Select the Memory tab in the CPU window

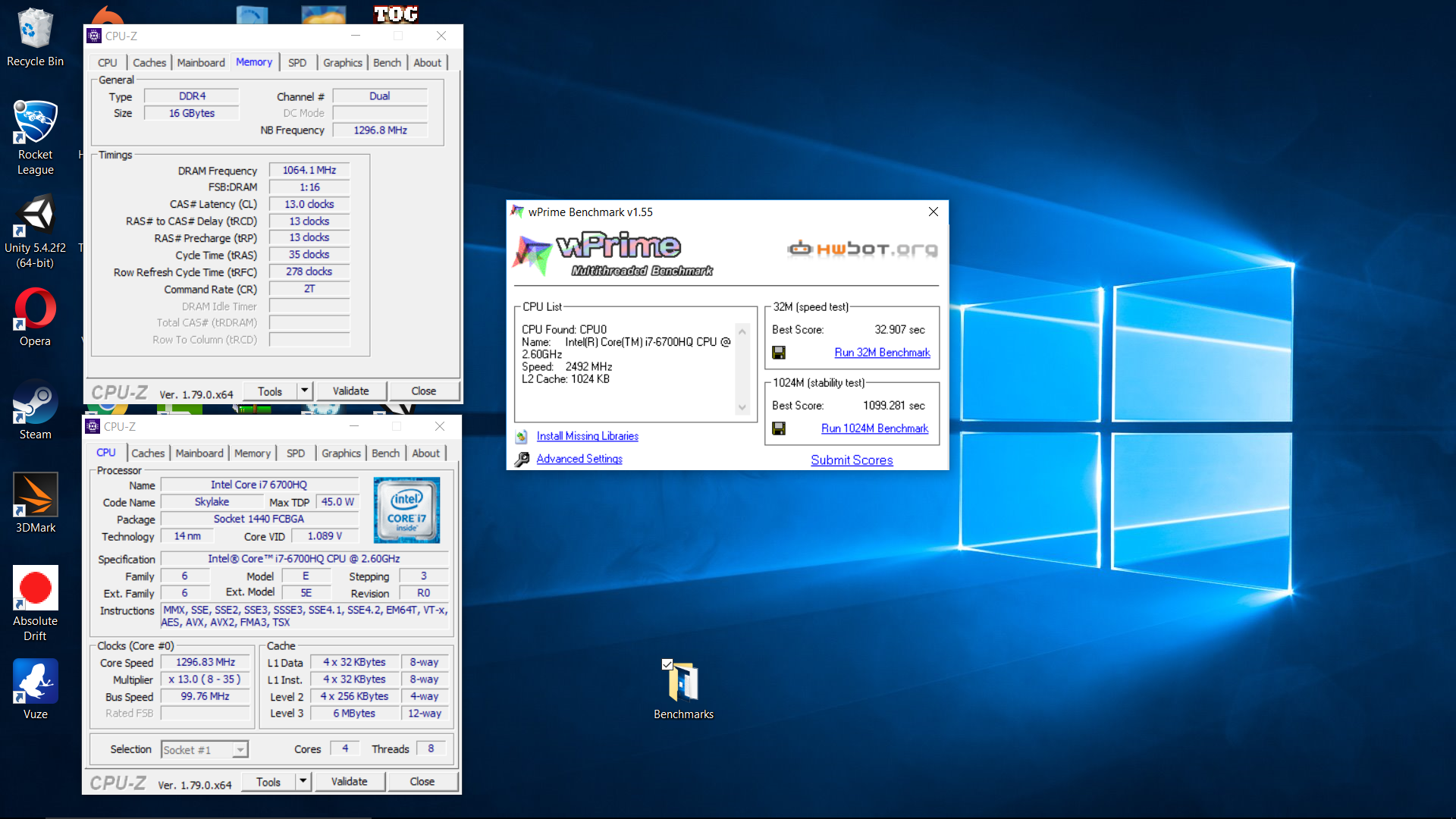tap(253, 453)
